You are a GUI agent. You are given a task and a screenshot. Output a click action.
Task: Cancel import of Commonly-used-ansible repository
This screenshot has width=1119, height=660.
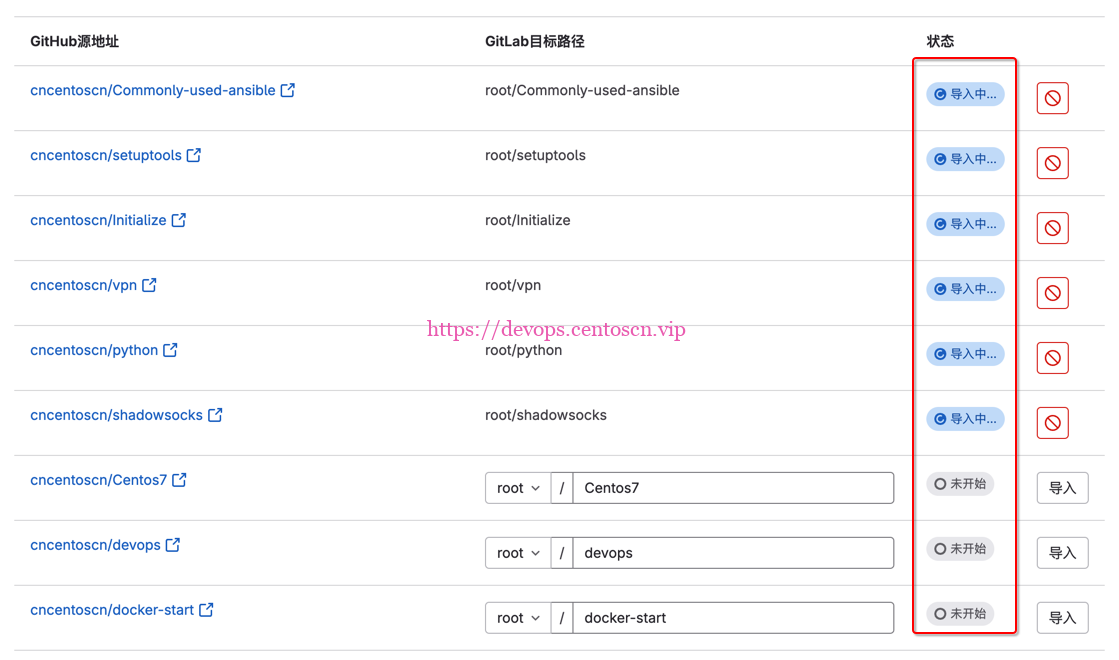coord(1052,98)
